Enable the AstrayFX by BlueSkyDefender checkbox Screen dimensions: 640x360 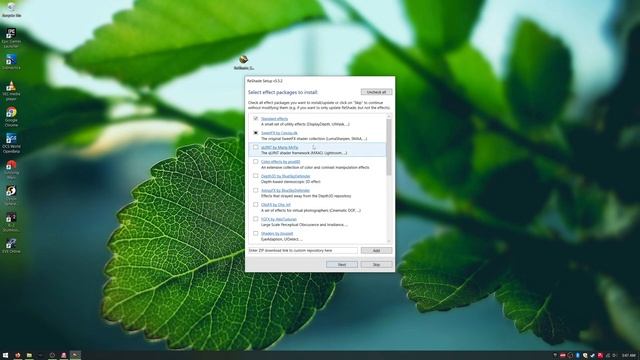click(x=256, y=190)
